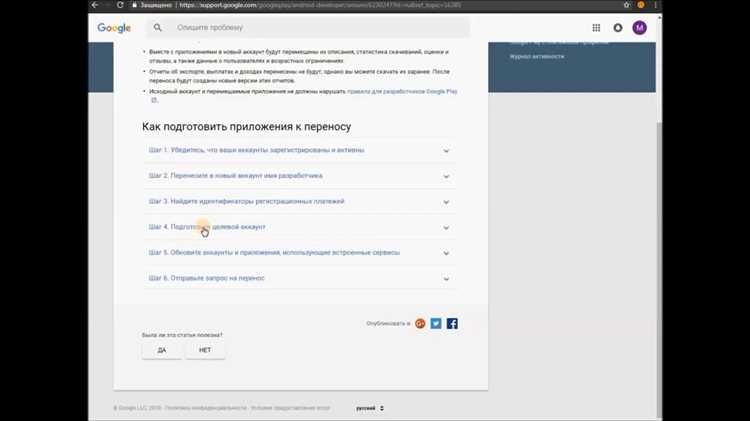Click the chevron on the Шаг 6 row
The width and height of the screenshot is (750, 421).
pyautogui.click(x=446, y=279)
